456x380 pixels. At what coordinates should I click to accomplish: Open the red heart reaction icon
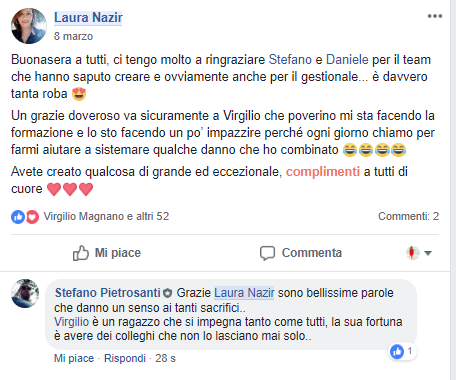[x=32, y=217]
